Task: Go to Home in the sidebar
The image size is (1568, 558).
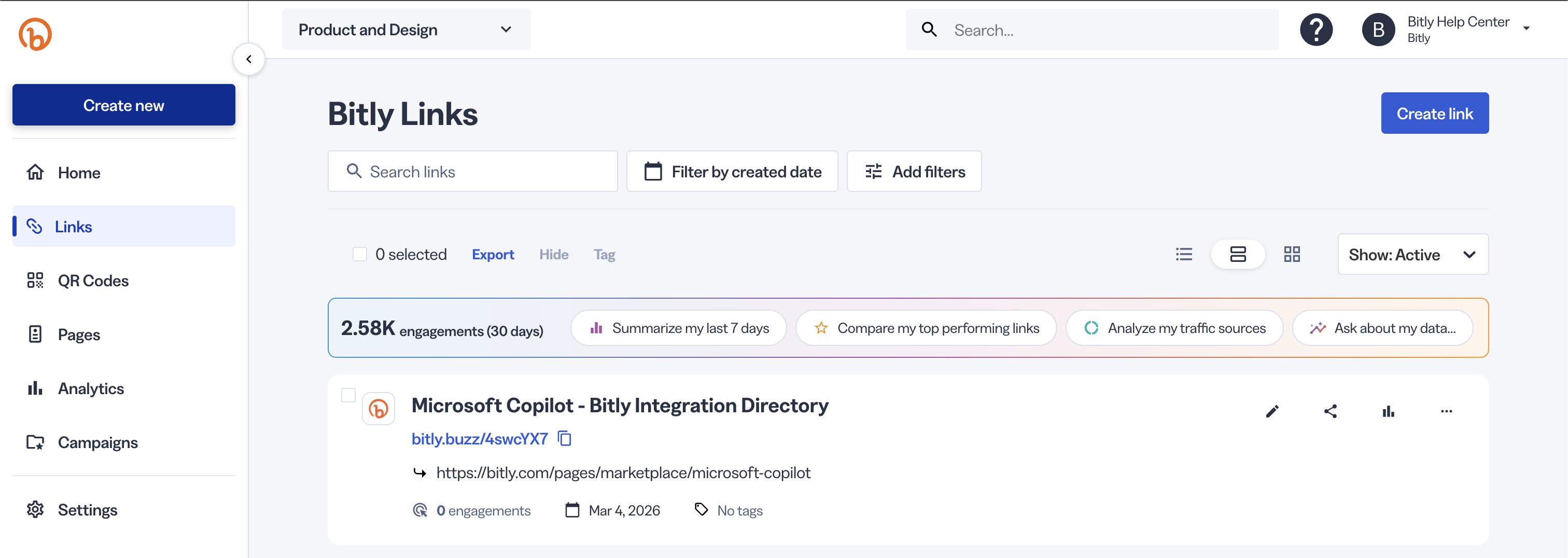Action: (123, 173)
